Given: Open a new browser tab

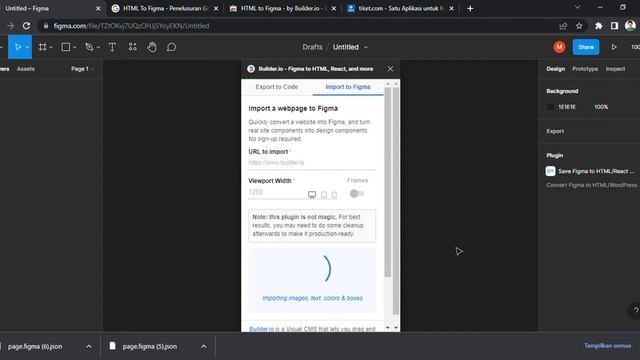Looking at the screenshot, I should coord(470,8).
